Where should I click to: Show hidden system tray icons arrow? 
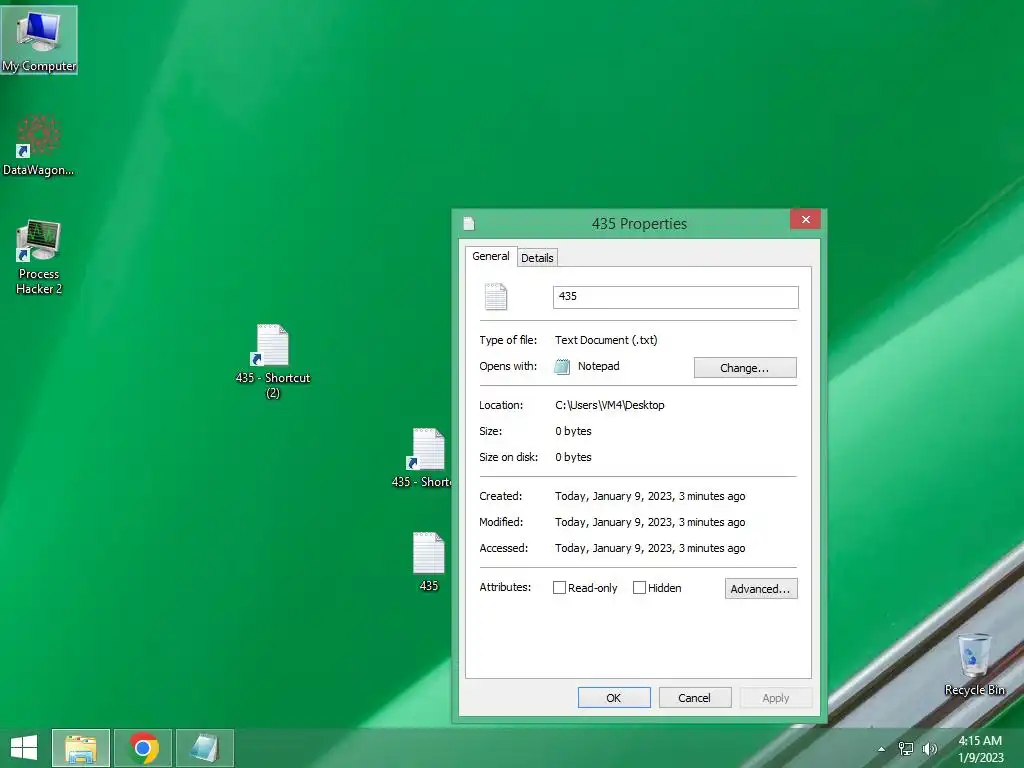(x=882, y=749)
